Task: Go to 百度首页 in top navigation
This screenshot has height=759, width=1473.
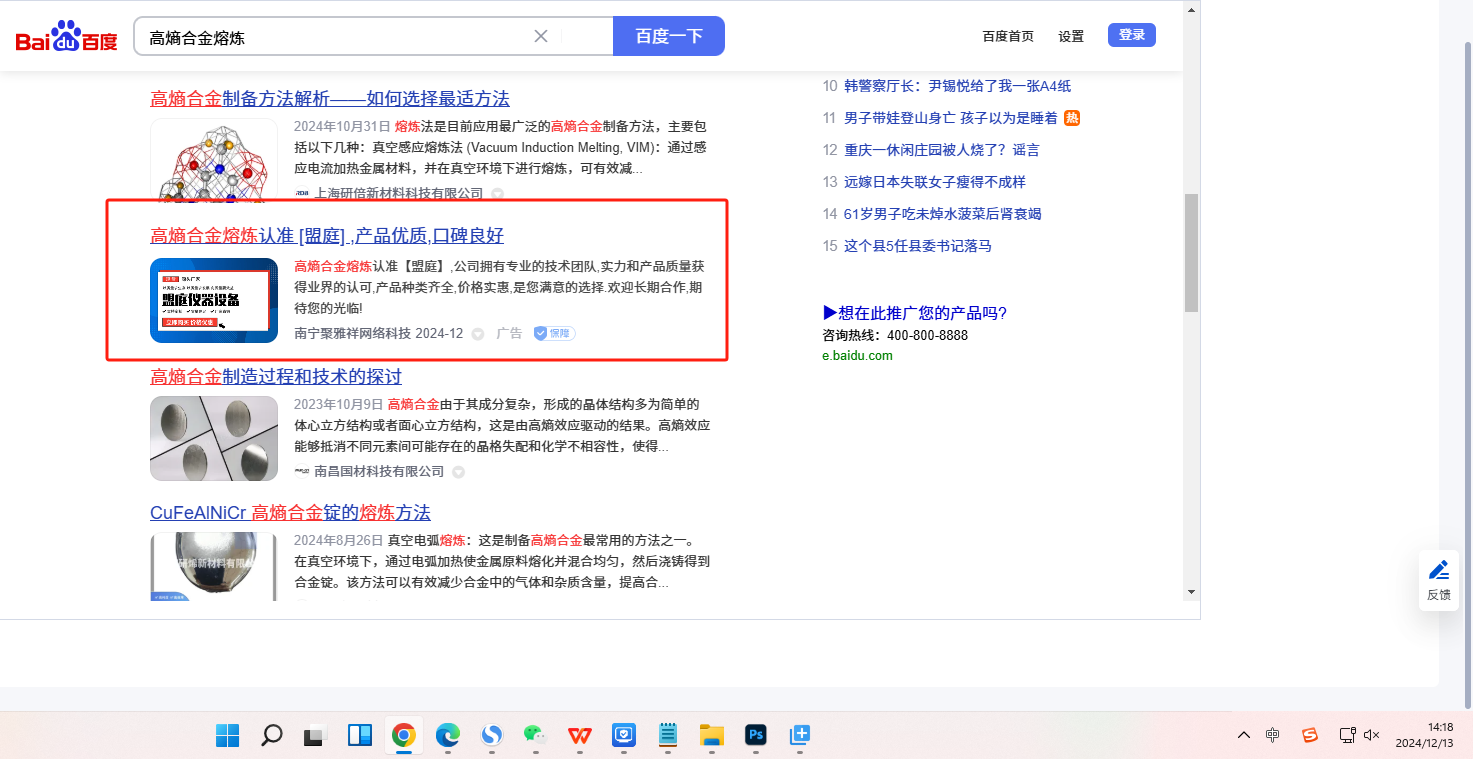Action: click(1008, 36)
